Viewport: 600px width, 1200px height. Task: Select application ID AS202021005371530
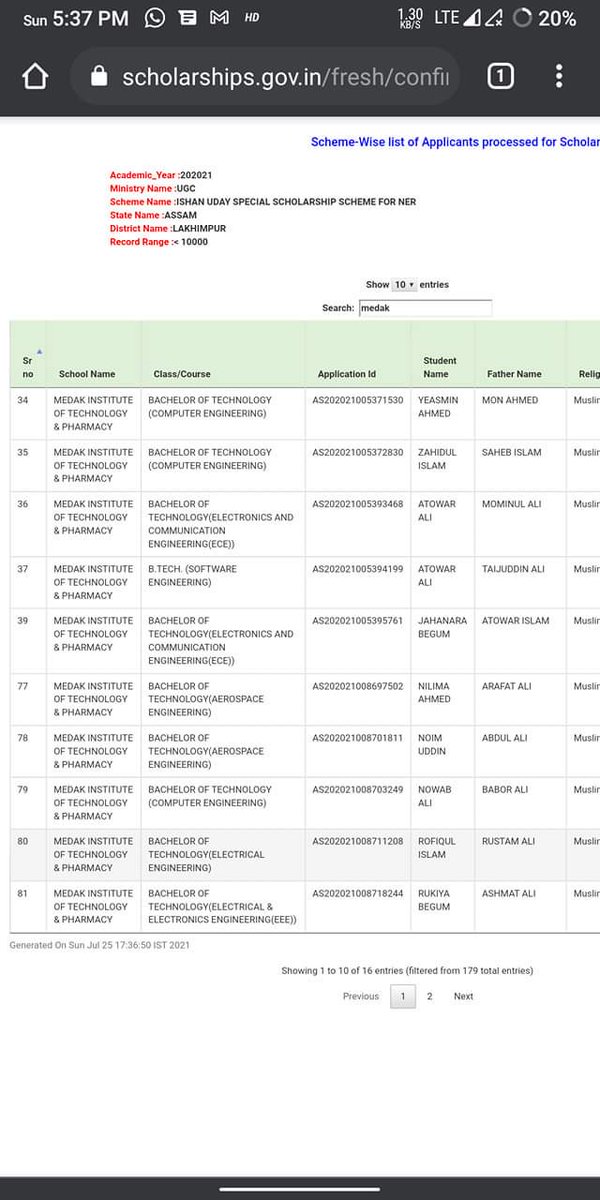[x=358, y=400]
